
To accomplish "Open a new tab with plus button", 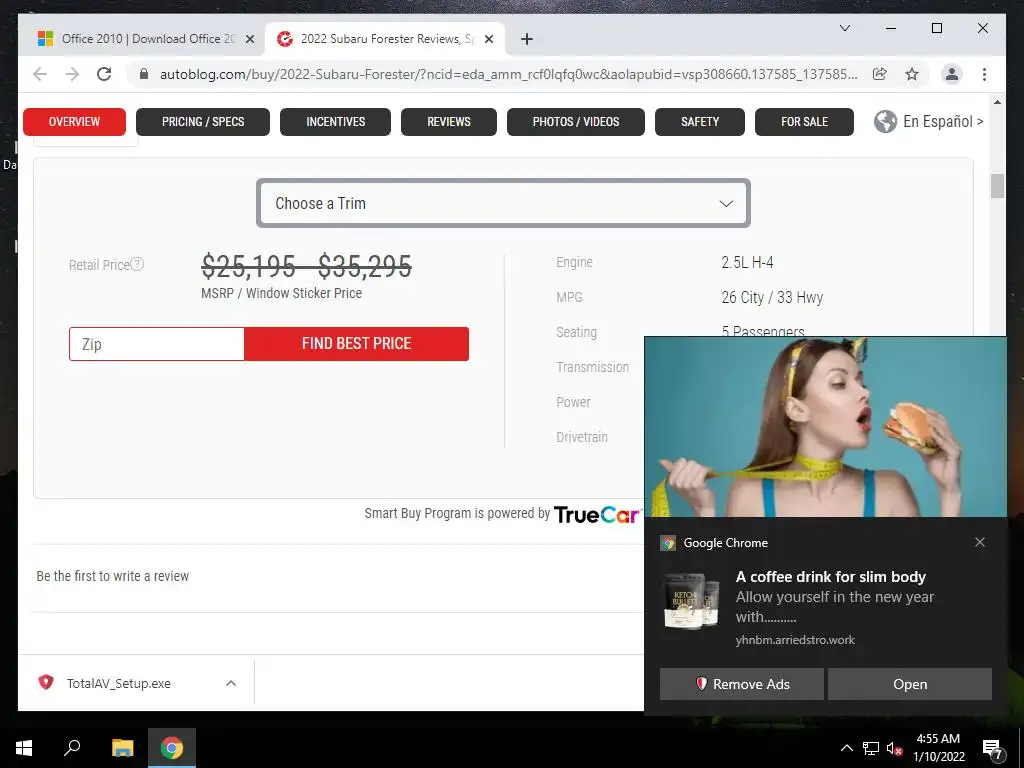I will (x=526, y=39).
